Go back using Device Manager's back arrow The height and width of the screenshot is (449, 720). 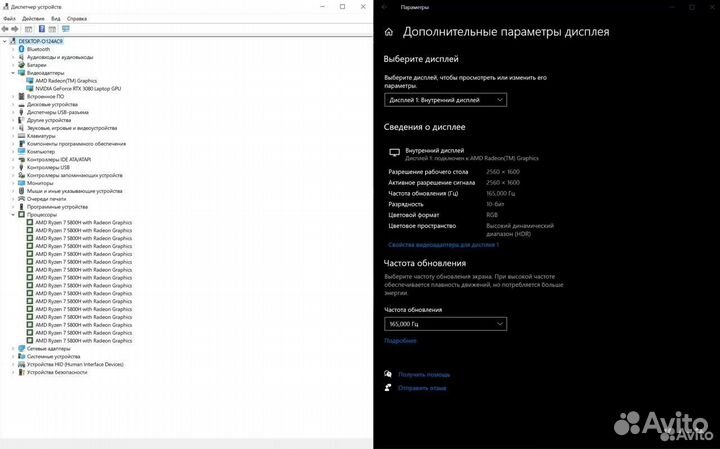[5, 29]
